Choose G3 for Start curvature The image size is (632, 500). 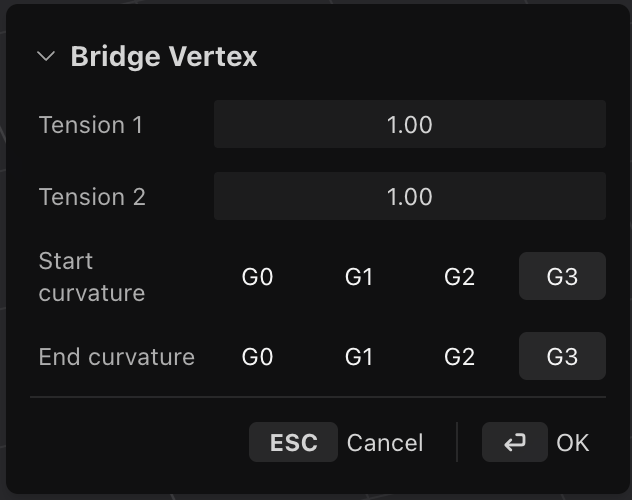pos(562,276)
